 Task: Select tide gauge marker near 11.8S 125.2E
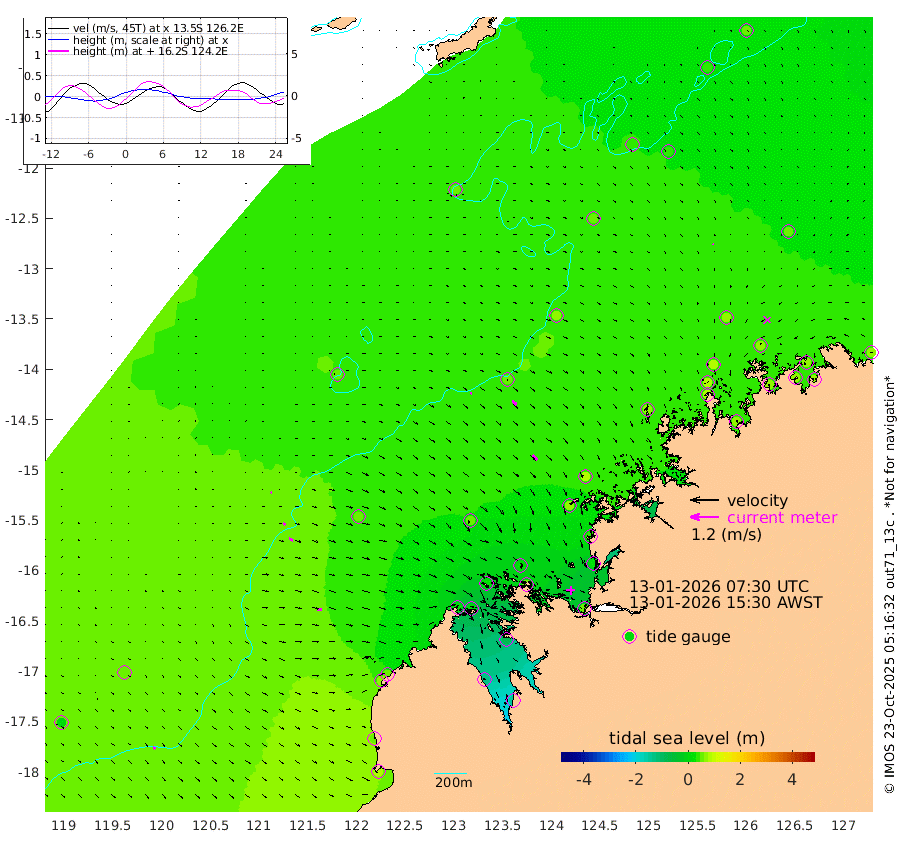pyautogui.click(x=668, y=152)
